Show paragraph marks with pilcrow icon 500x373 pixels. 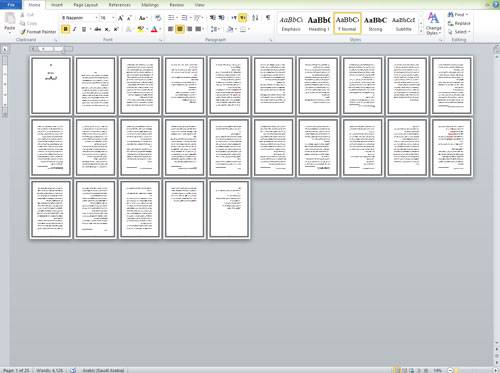(268, 18)
